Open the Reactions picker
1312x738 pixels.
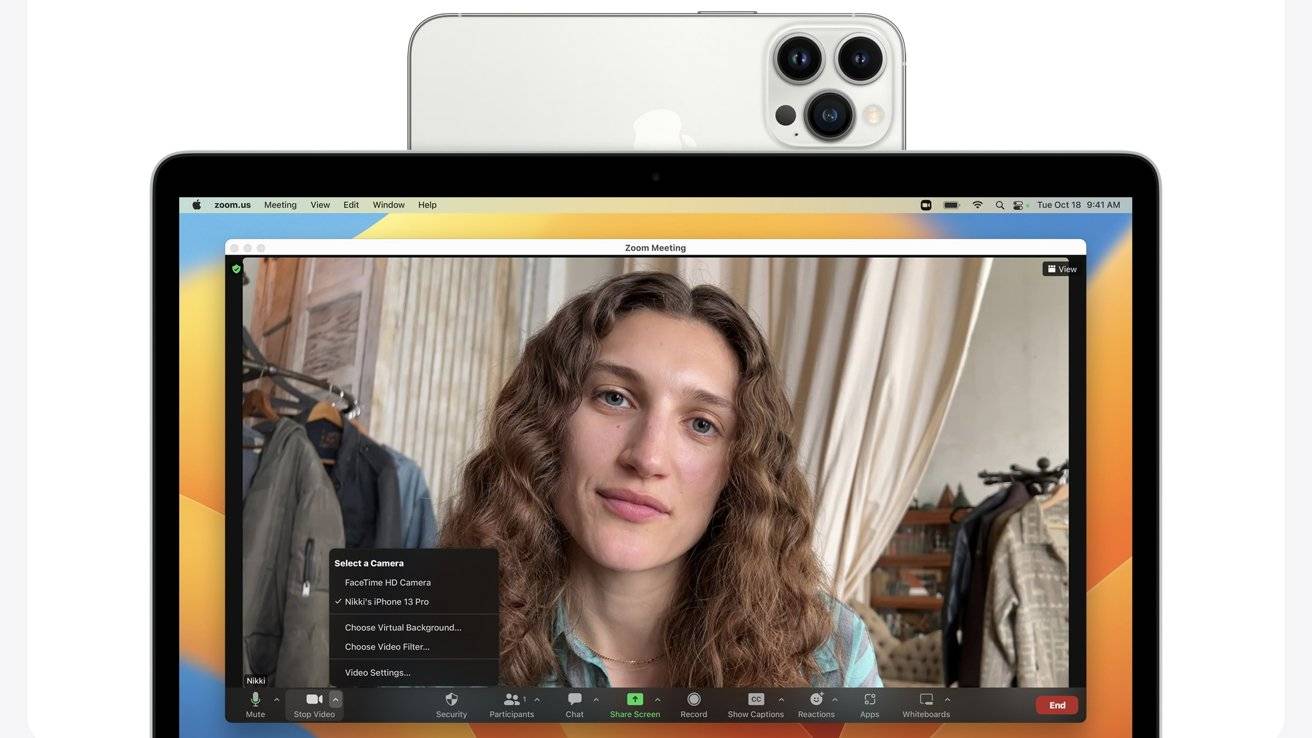(816, 704)
